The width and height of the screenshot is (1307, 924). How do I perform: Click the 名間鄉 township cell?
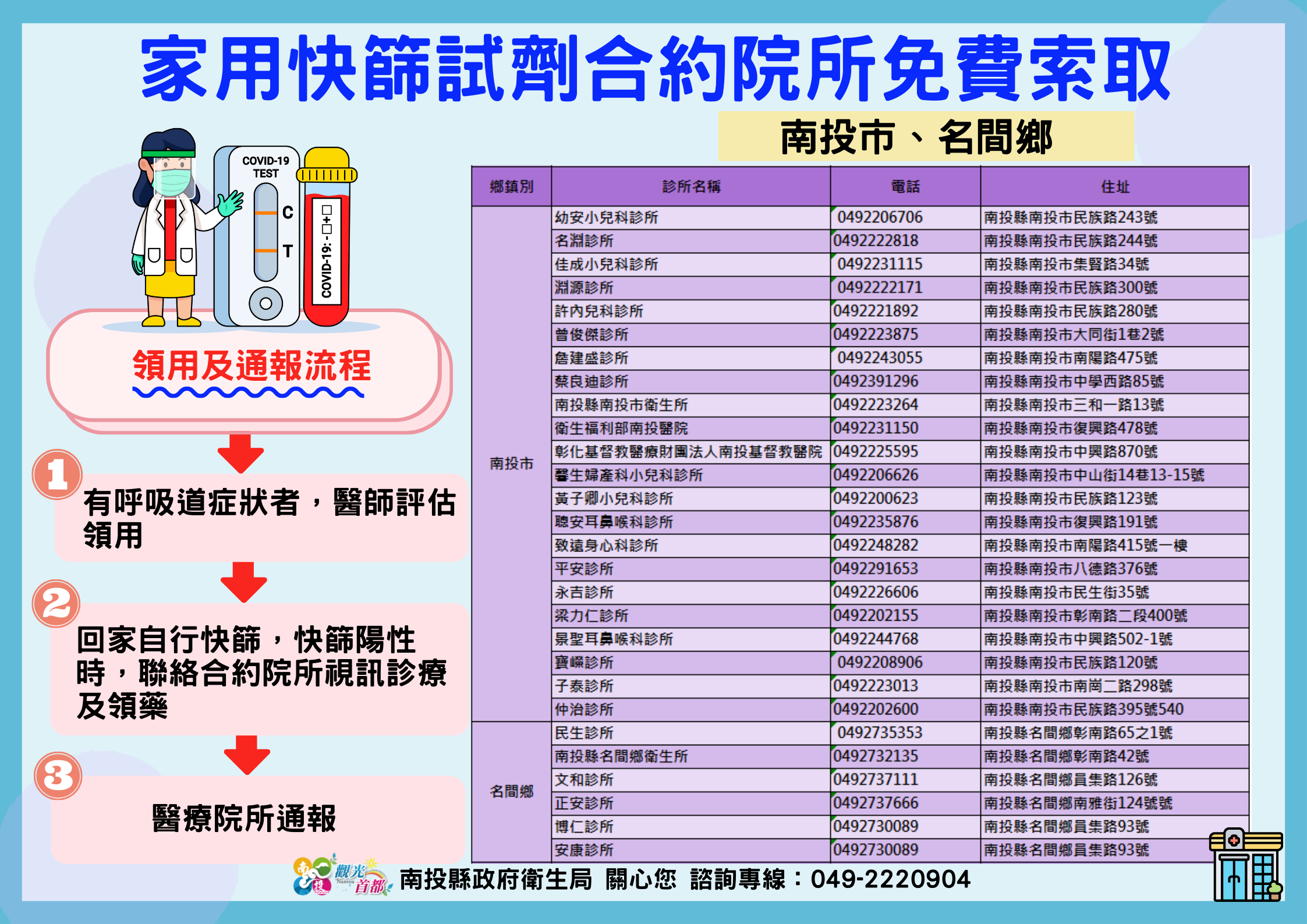511,791
